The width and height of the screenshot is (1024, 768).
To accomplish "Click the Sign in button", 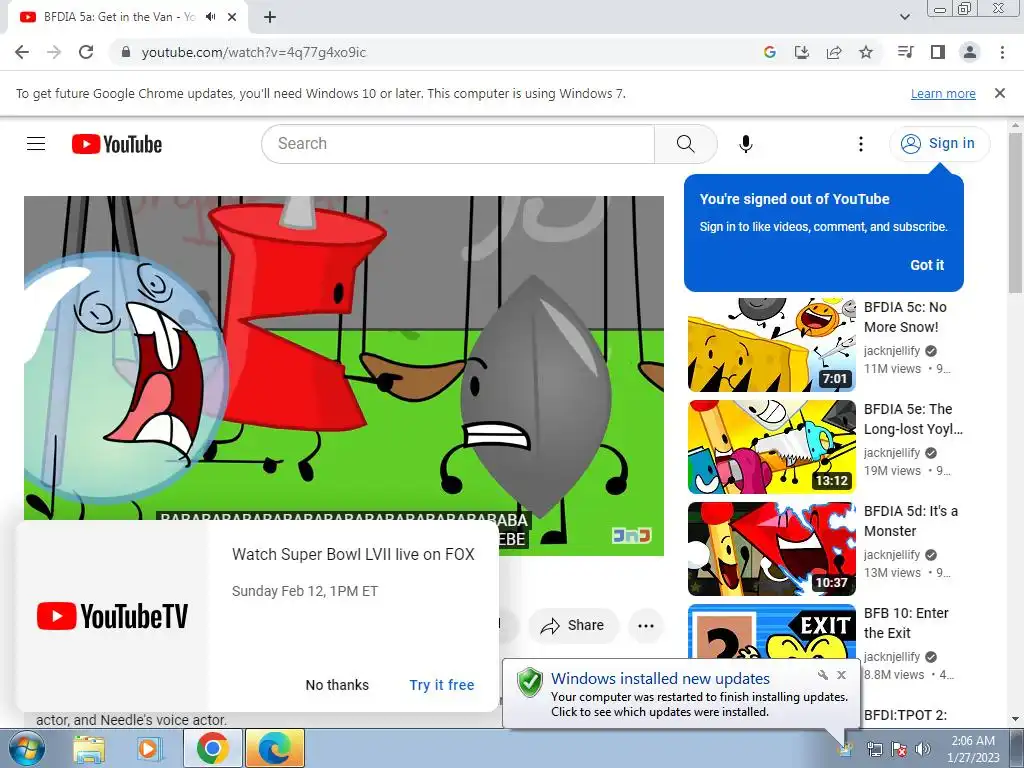I will (x=939, y=144).
